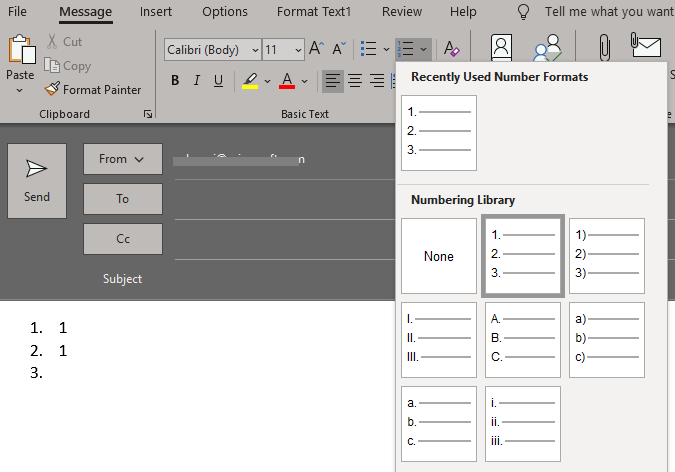Click the To recipients button
This screenshot has width=675, height=472.
(x=123, y=199)
